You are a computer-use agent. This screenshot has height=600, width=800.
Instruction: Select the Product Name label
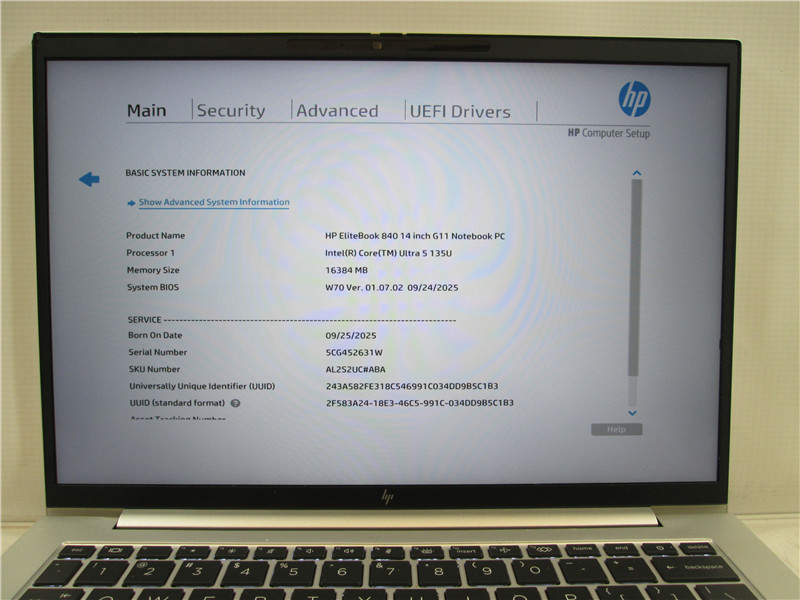(x=156, y=236)
